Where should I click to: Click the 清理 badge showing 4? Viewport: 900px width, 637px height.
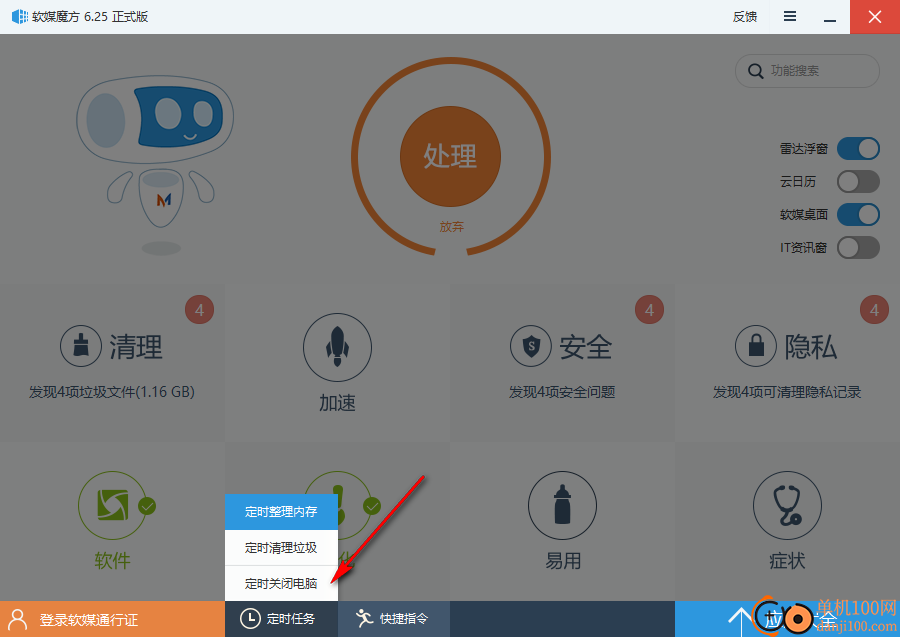tap(199, 310)
